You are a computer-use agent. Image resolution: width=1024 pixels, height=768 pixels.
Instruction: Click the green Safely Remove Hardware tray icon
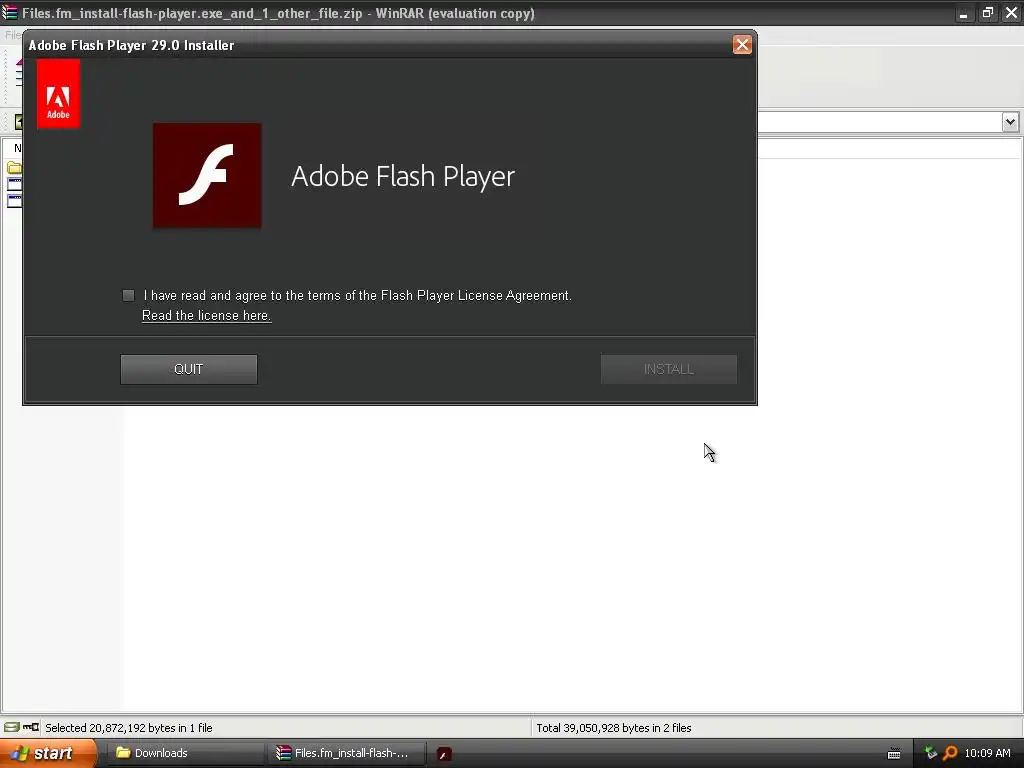[x=931, y=754]
